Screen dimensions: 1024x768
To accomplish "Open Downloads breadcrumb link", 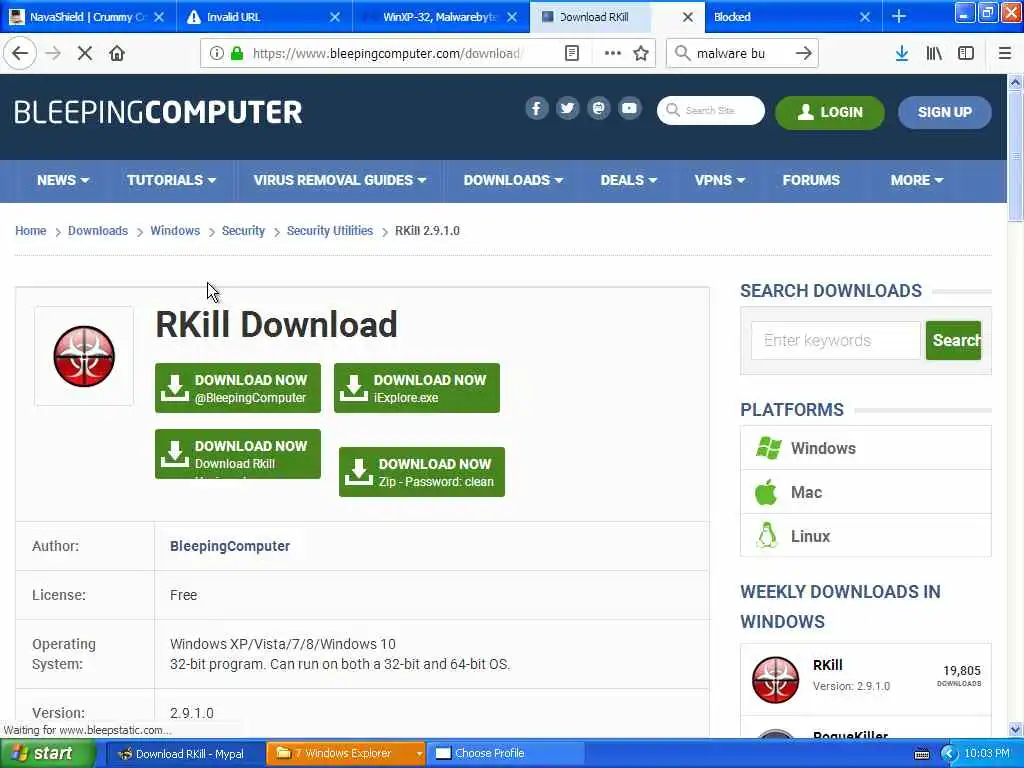I will (98, 231).
